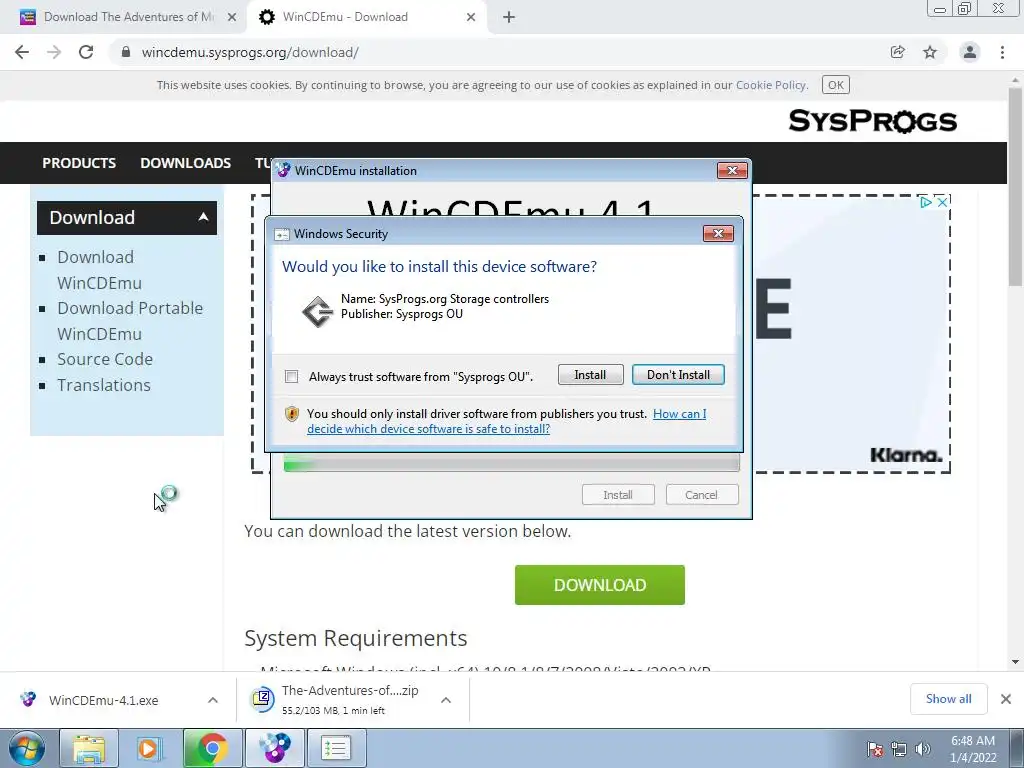Open Chrome three-dot menu
Screen dimensions: 1024x768
tap(1002, 52)
